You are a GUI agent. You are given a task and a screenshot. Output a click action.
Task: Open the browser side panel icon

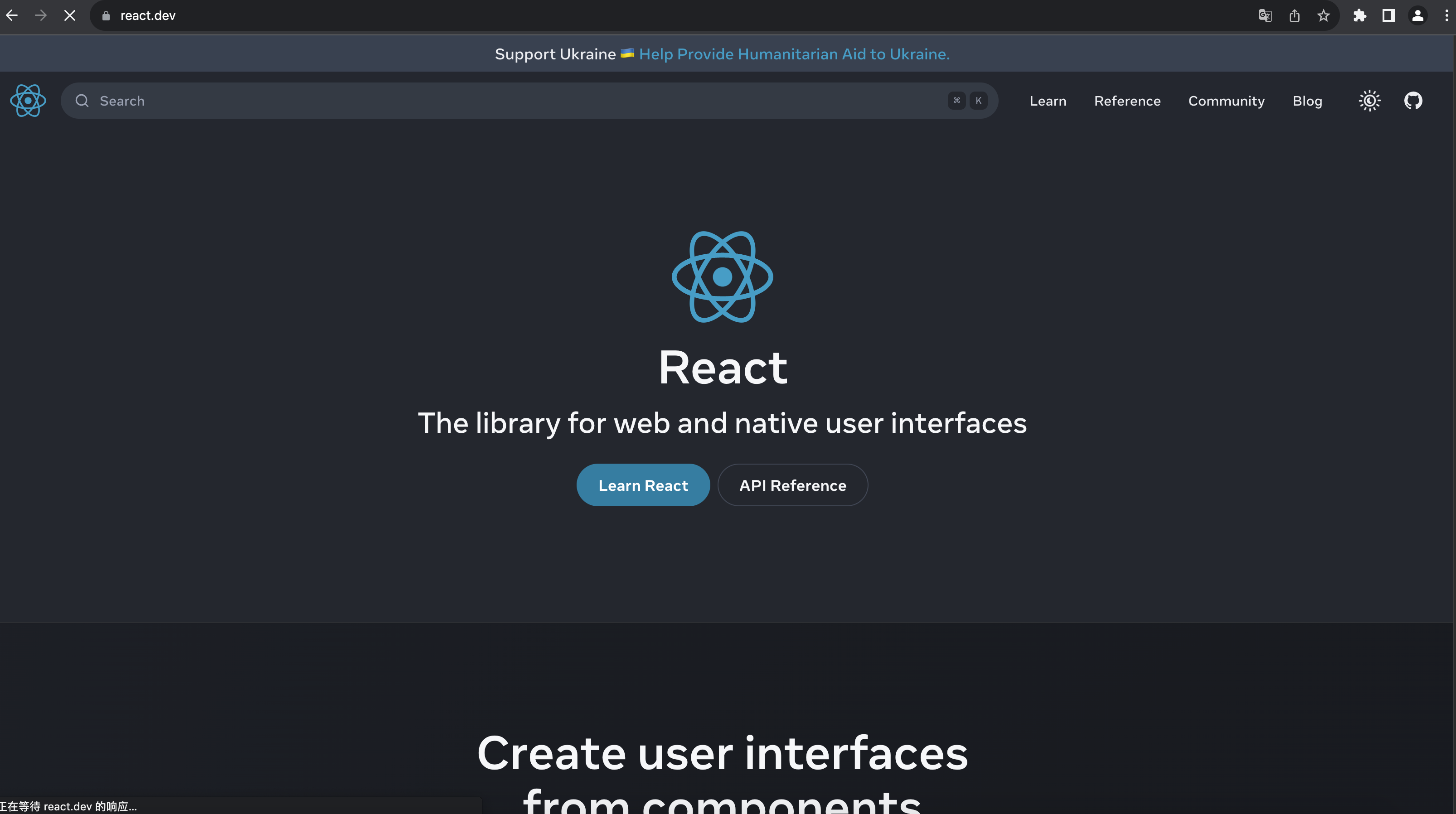click(x=1389, y=16)
